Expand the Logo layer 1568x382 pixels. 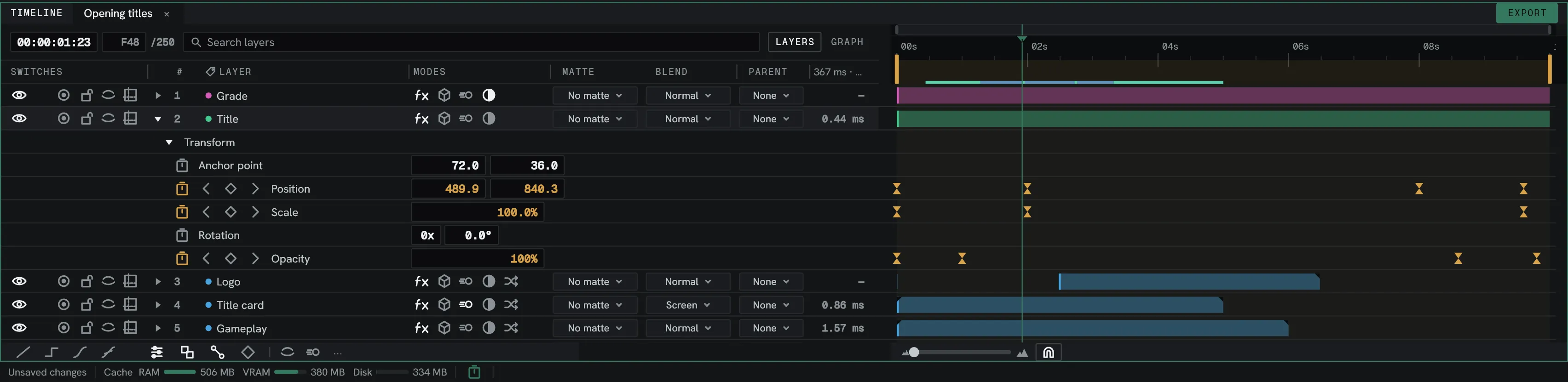(x=158, y=282)
